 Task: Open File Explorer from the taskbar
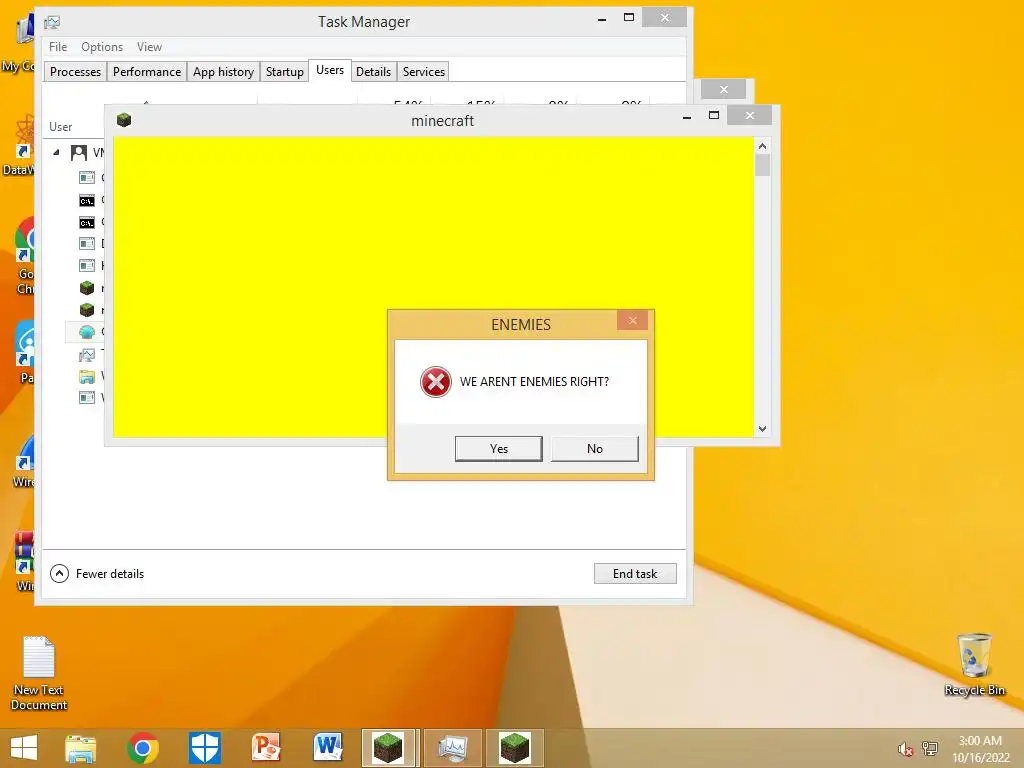[x=80, y=748]
